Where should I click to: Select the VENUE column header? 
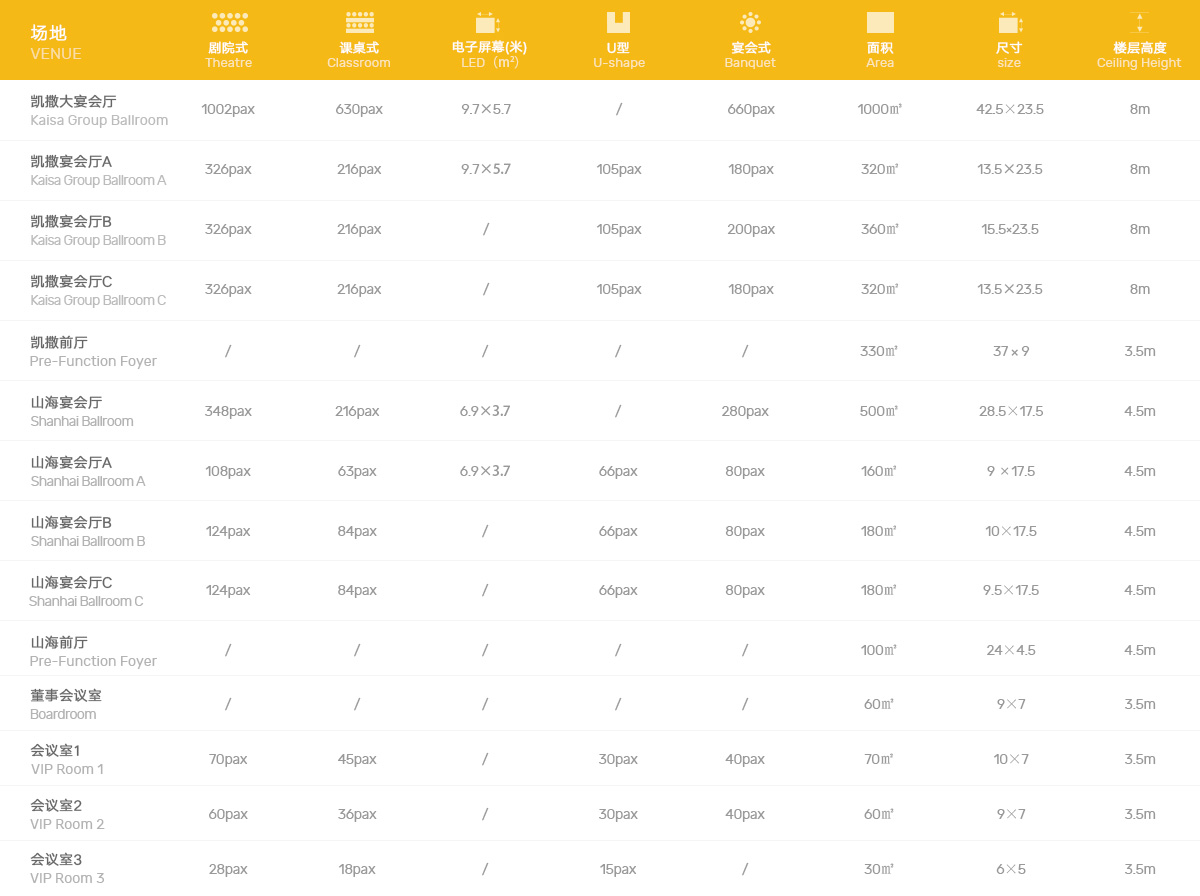56,43
